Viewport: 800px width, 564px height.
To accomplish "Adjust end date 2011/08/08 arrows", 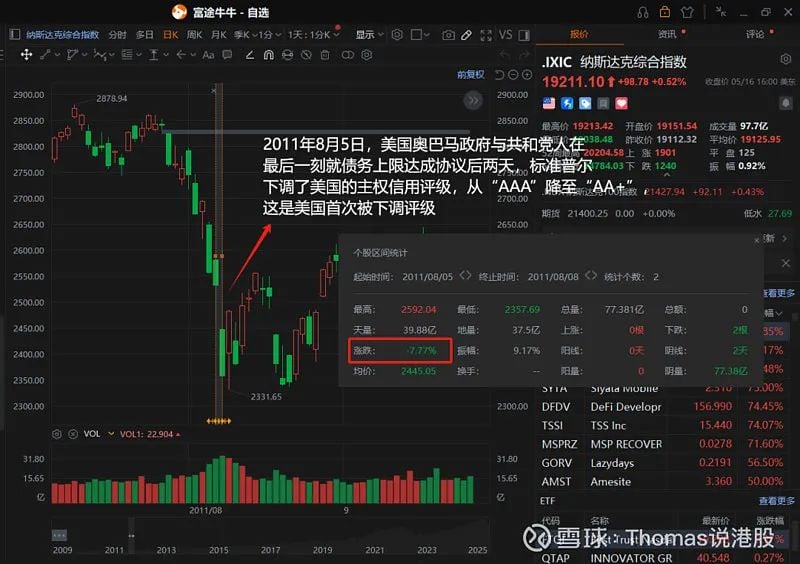I will pyautogui.click(x=591, y=276).
